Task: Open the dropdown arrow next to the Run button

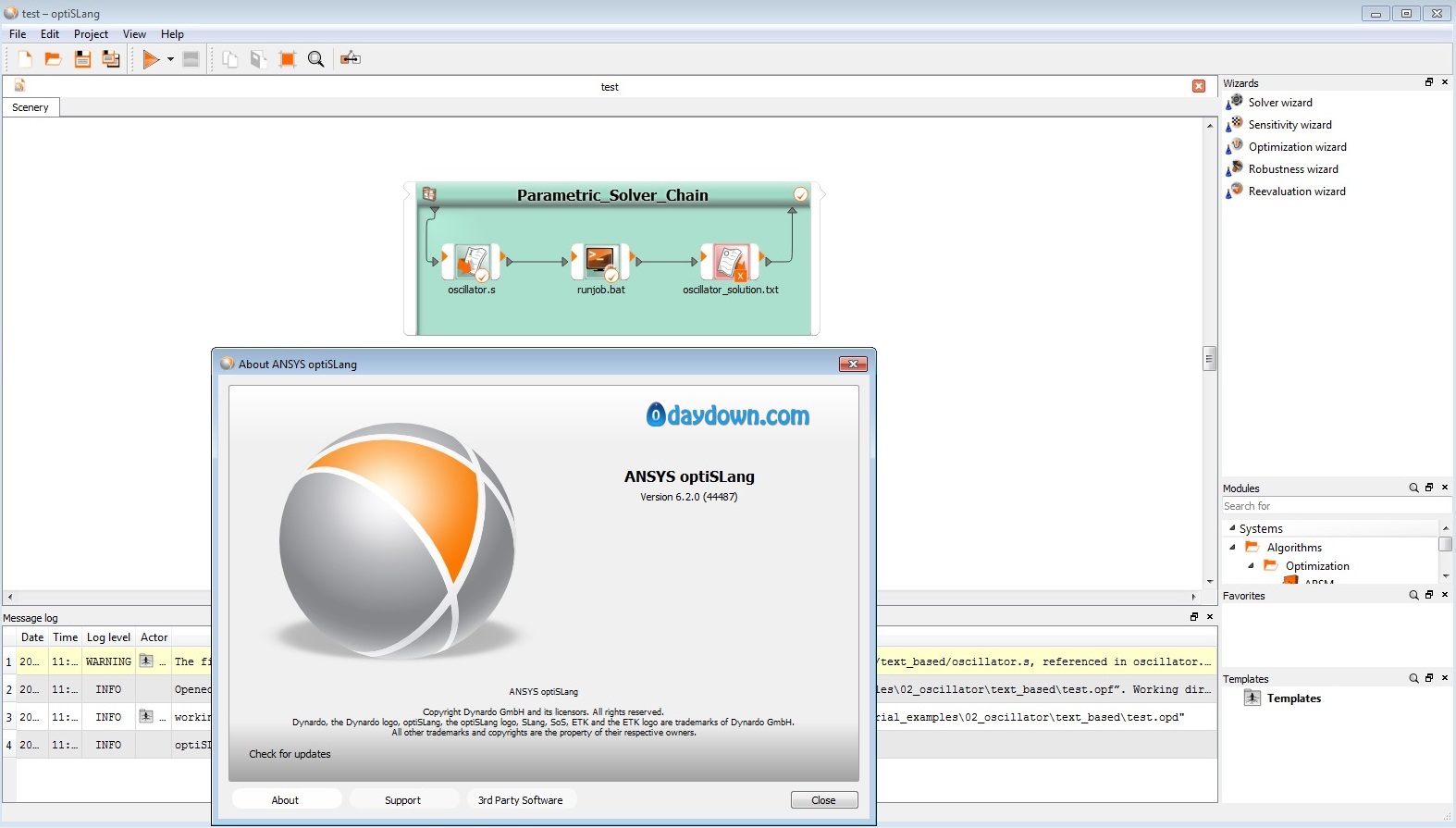Action: click(x=170, y=59)
